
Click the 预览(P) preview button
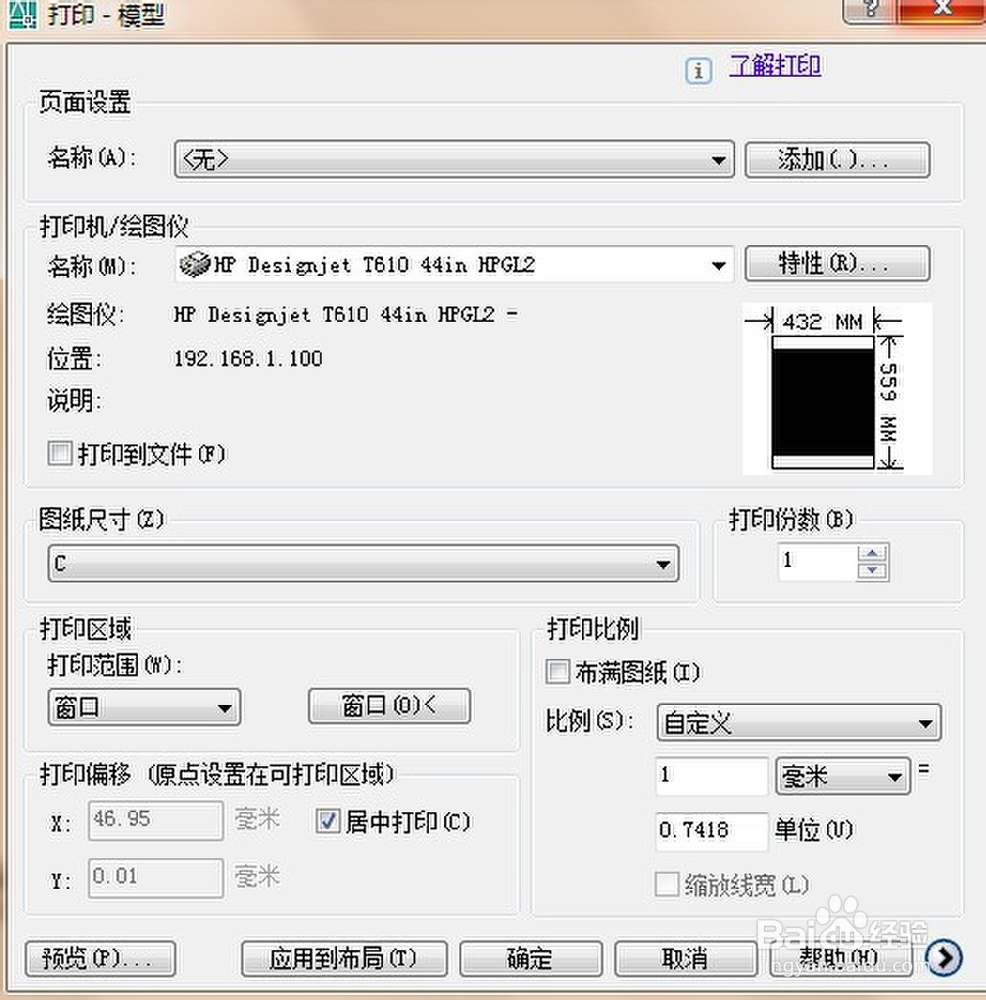click(x=100, y=959)
